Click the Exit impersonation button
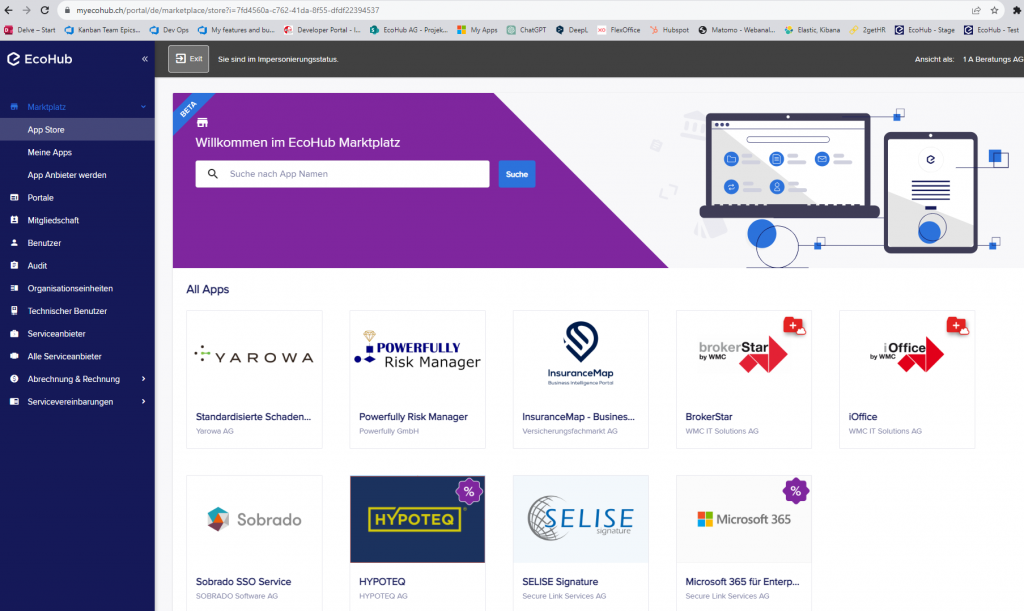1024x611 pixels. coord(188,59)
